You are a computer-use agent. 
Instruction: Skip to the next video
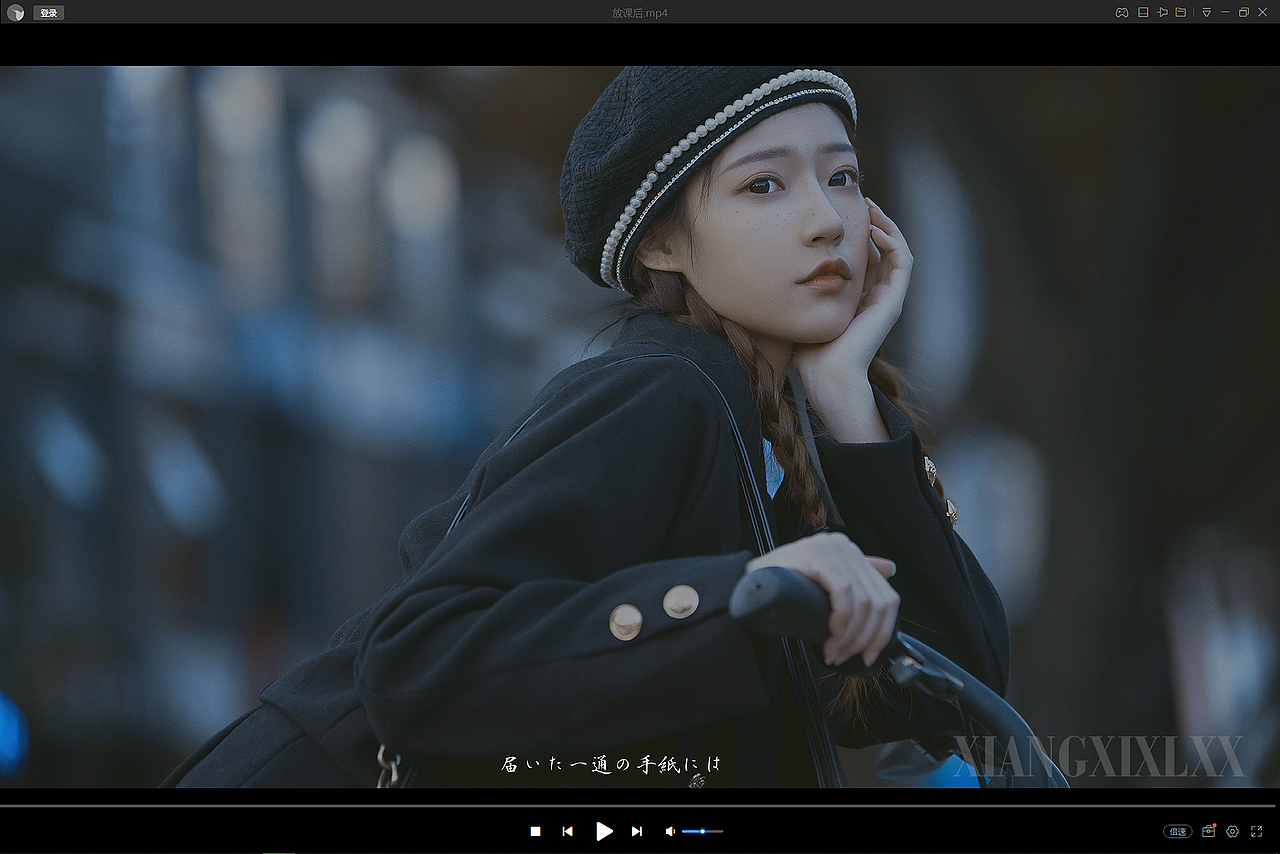[637, 831]
